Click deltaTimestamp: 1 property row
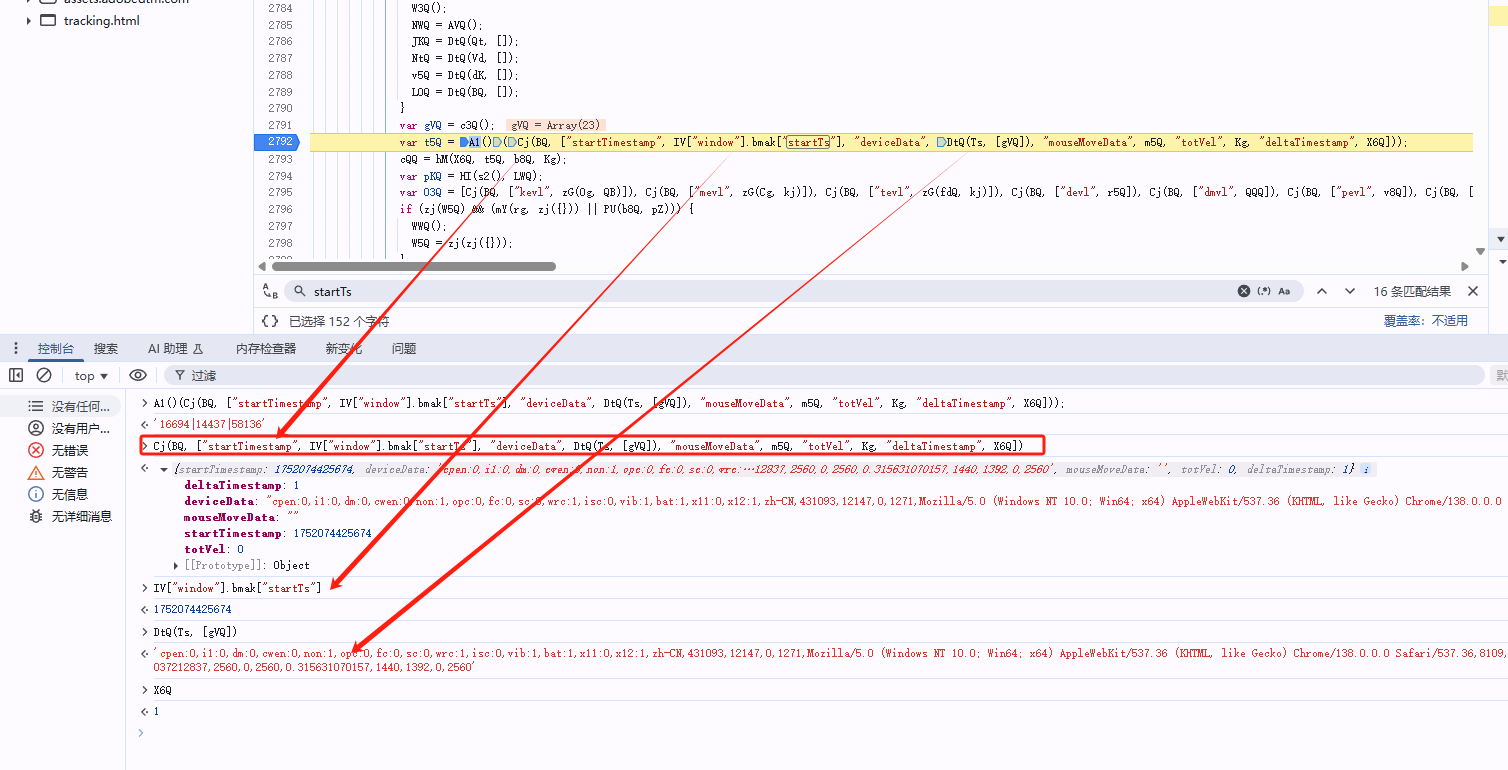Viewport: 1508px width, 770px height. pyautogui.click(x=241, y=485)
